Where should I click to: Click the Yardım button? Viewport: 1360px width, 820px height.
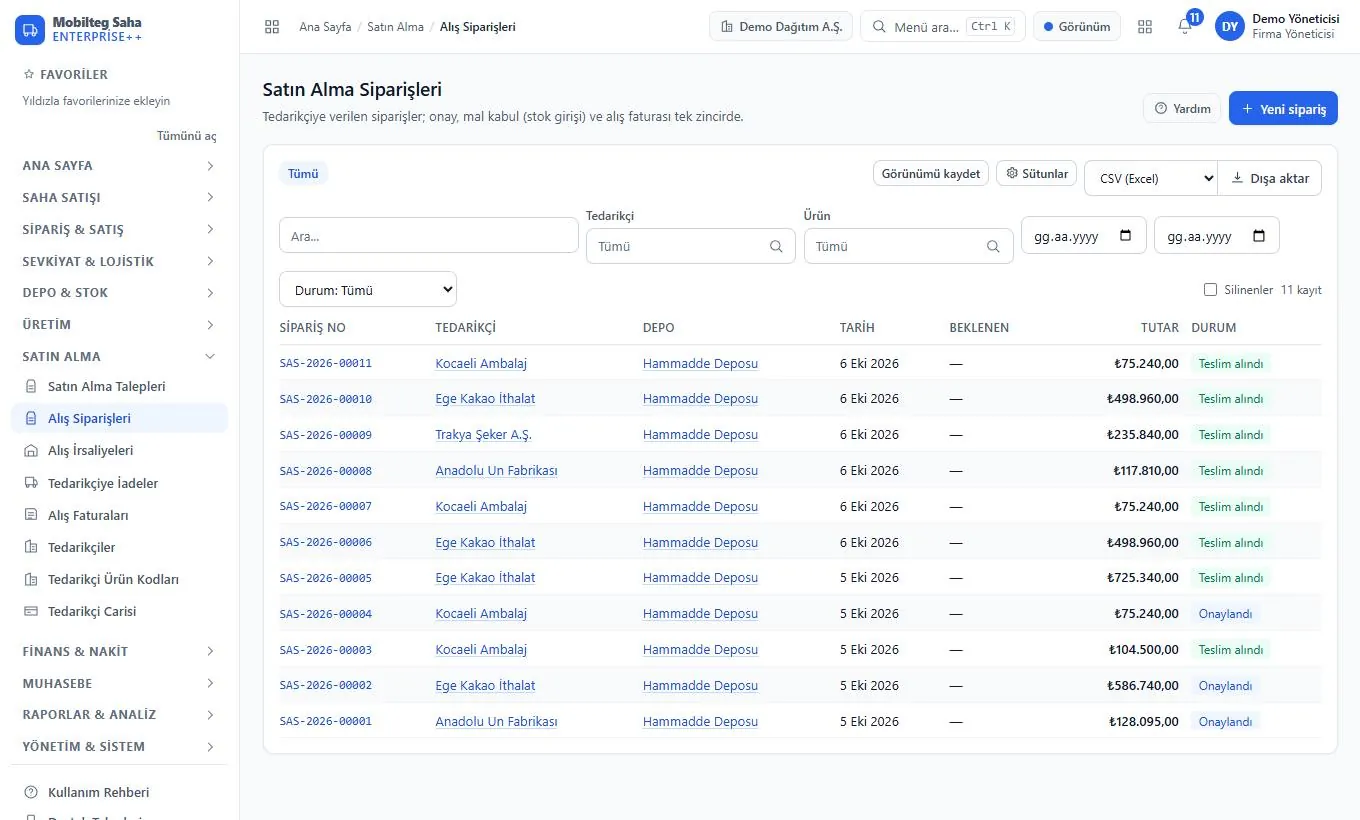[1182, 108]
